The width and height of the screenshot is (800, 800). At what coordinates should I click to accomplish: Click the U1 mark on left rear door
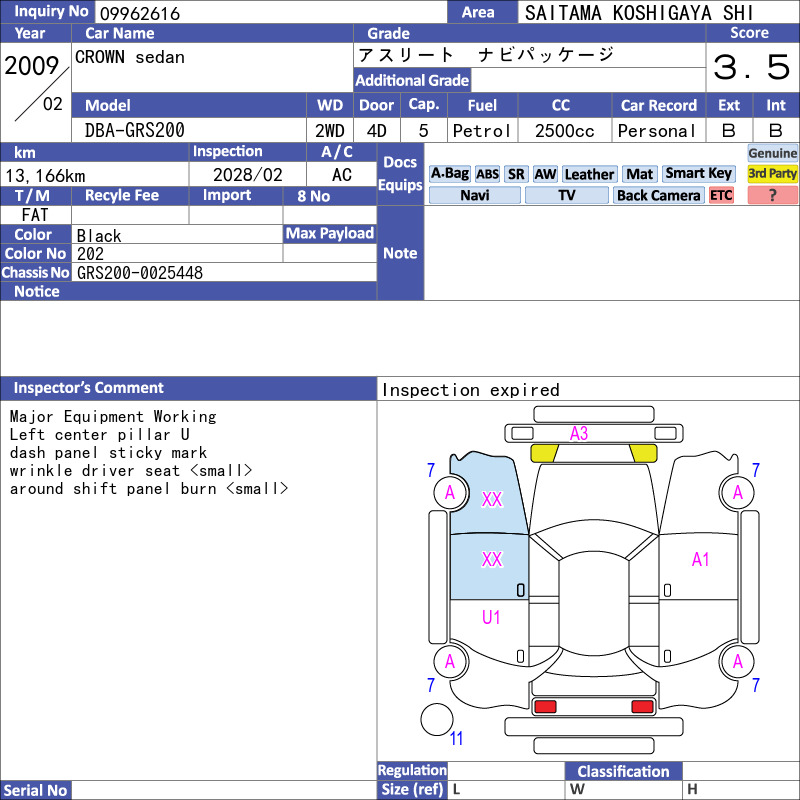coord(491,617)
